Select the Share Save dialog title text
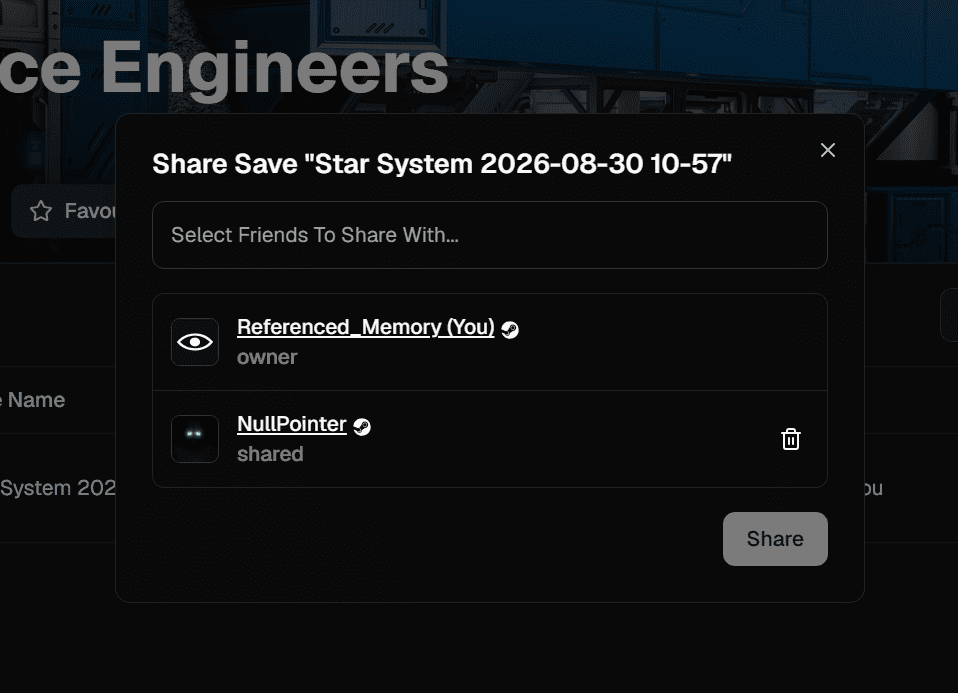958x693 pixels. coord(442,164)
